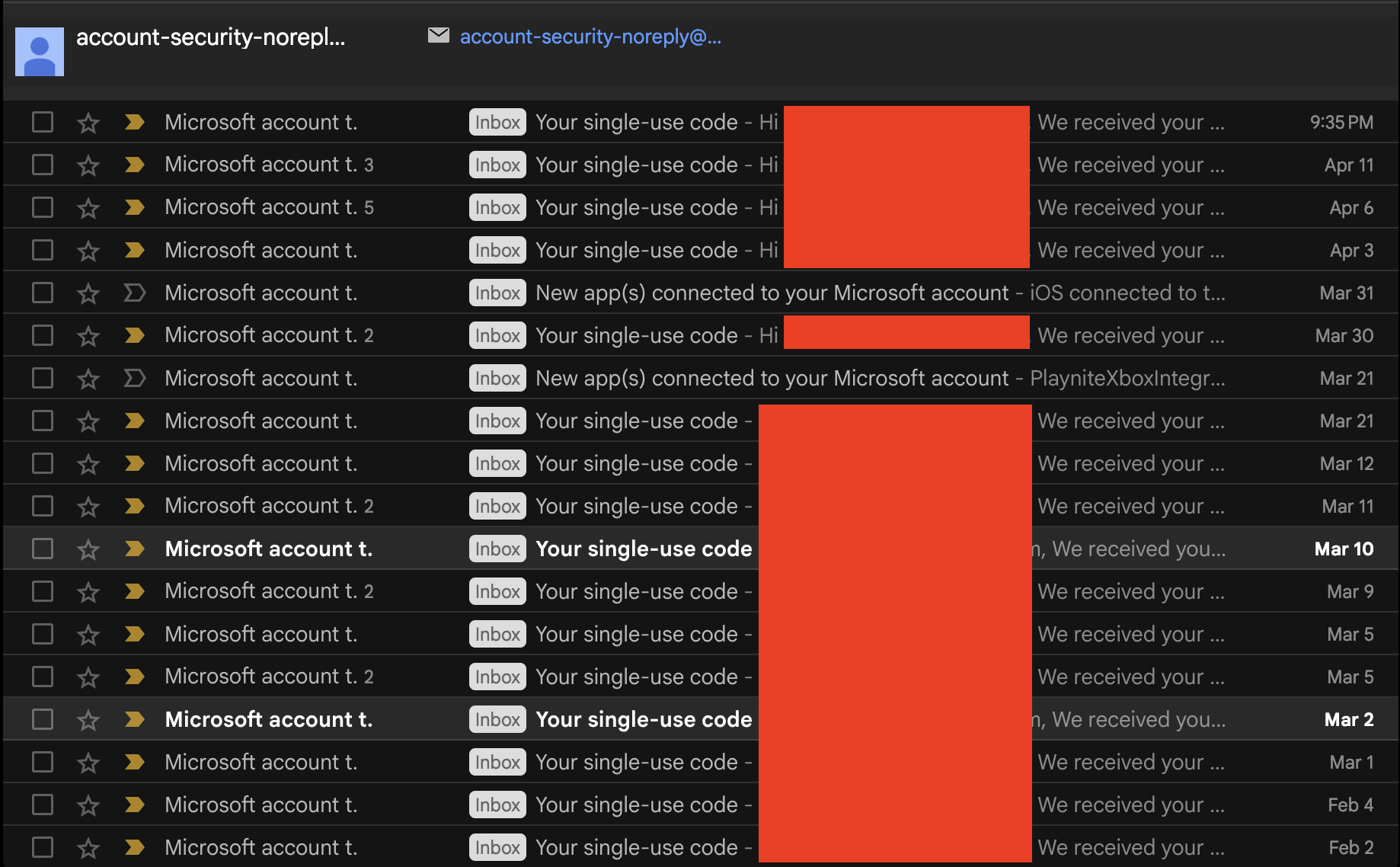Select the Feb 4 email checkbox
This screenshot has height=867, width=1400.
point(43,805)
